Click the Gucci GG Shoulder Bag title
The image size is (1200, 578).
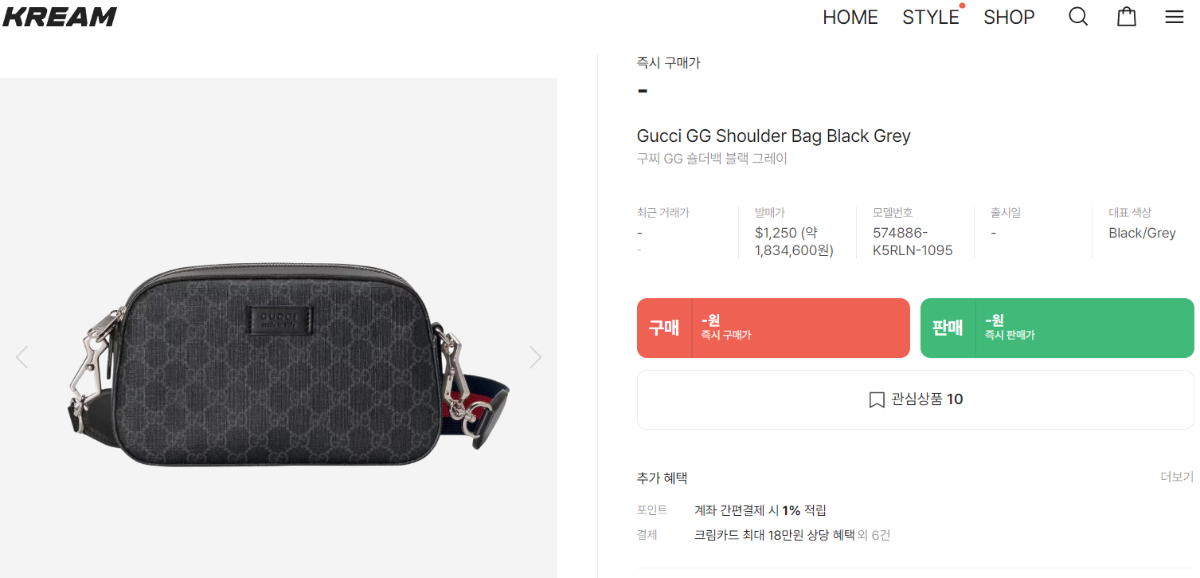(x=774, y=136)
